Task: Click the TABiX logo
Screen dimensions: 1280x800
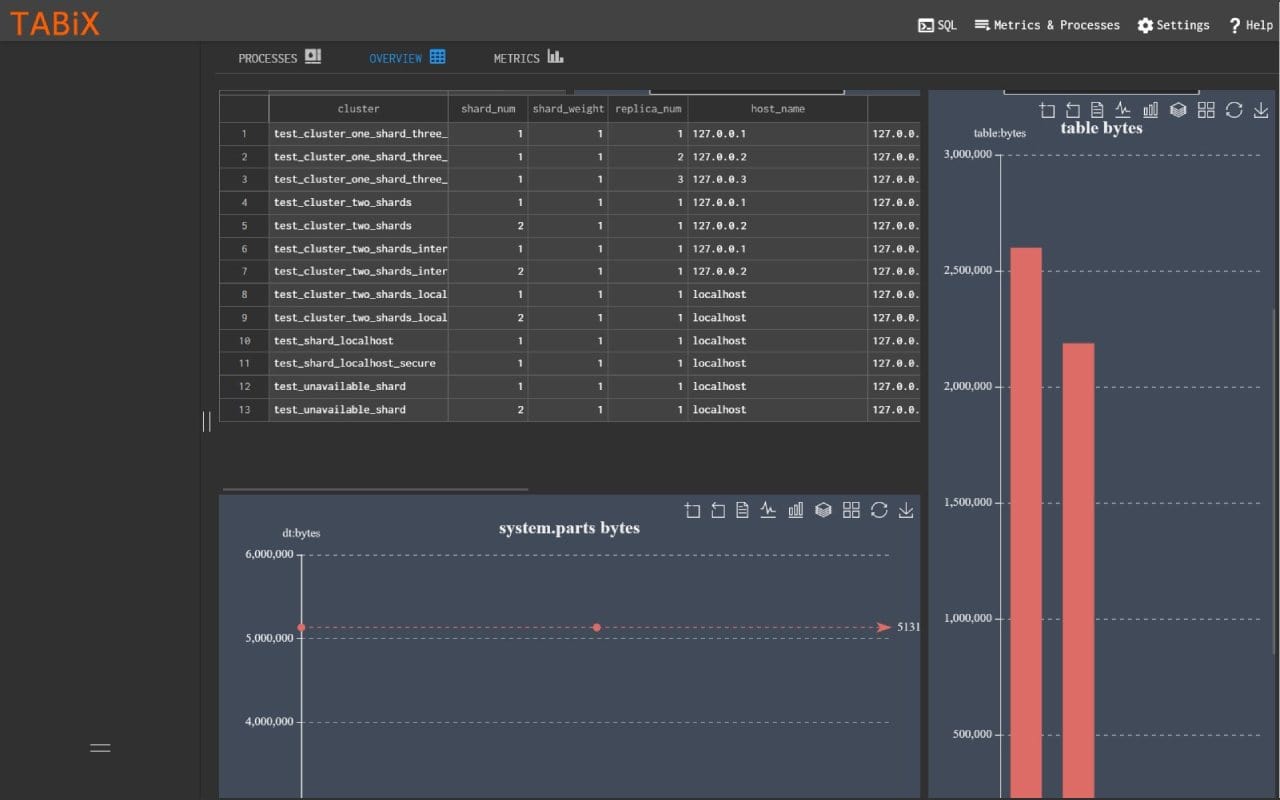Action: pos(54,23)
